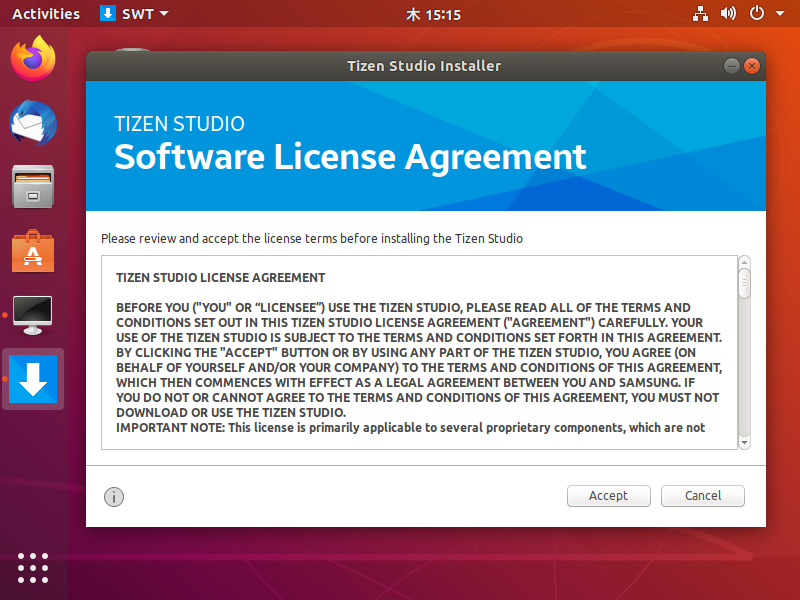Cancel the Tizen Studio installation
Screen dimensions: 800x600
point(702,496)
